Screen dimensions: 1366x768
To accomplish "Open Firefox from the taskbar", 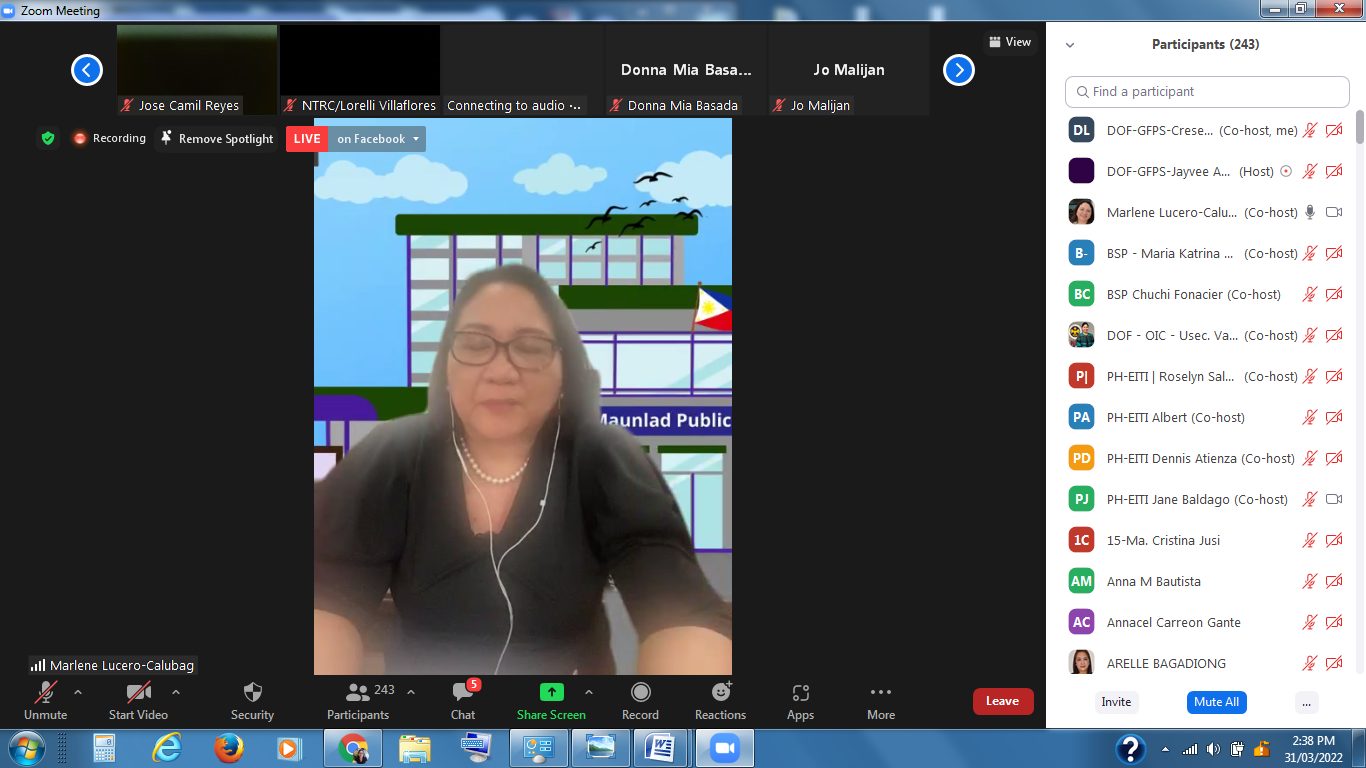I will click(229, 748).
